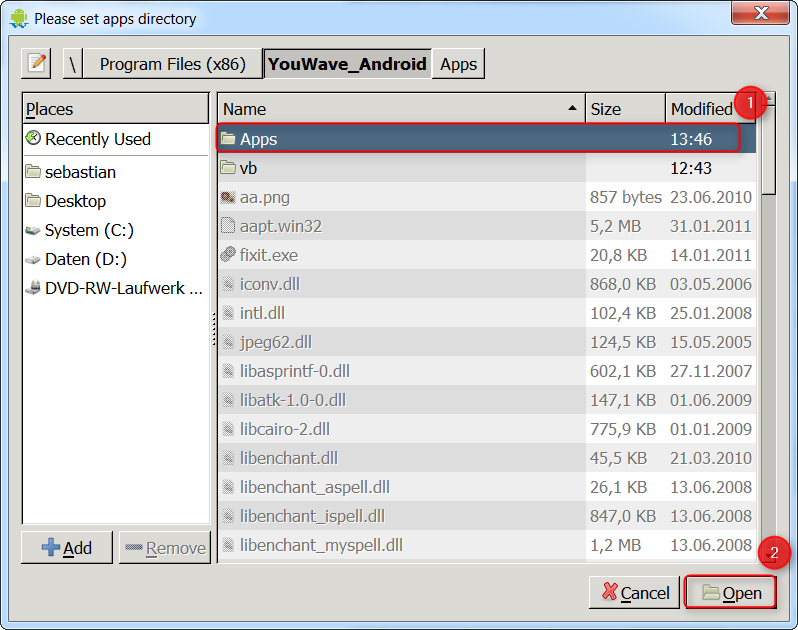The image size is (798, 630).
Task: Open the selected folder with Open button
Action: click(x=730, y=592)
